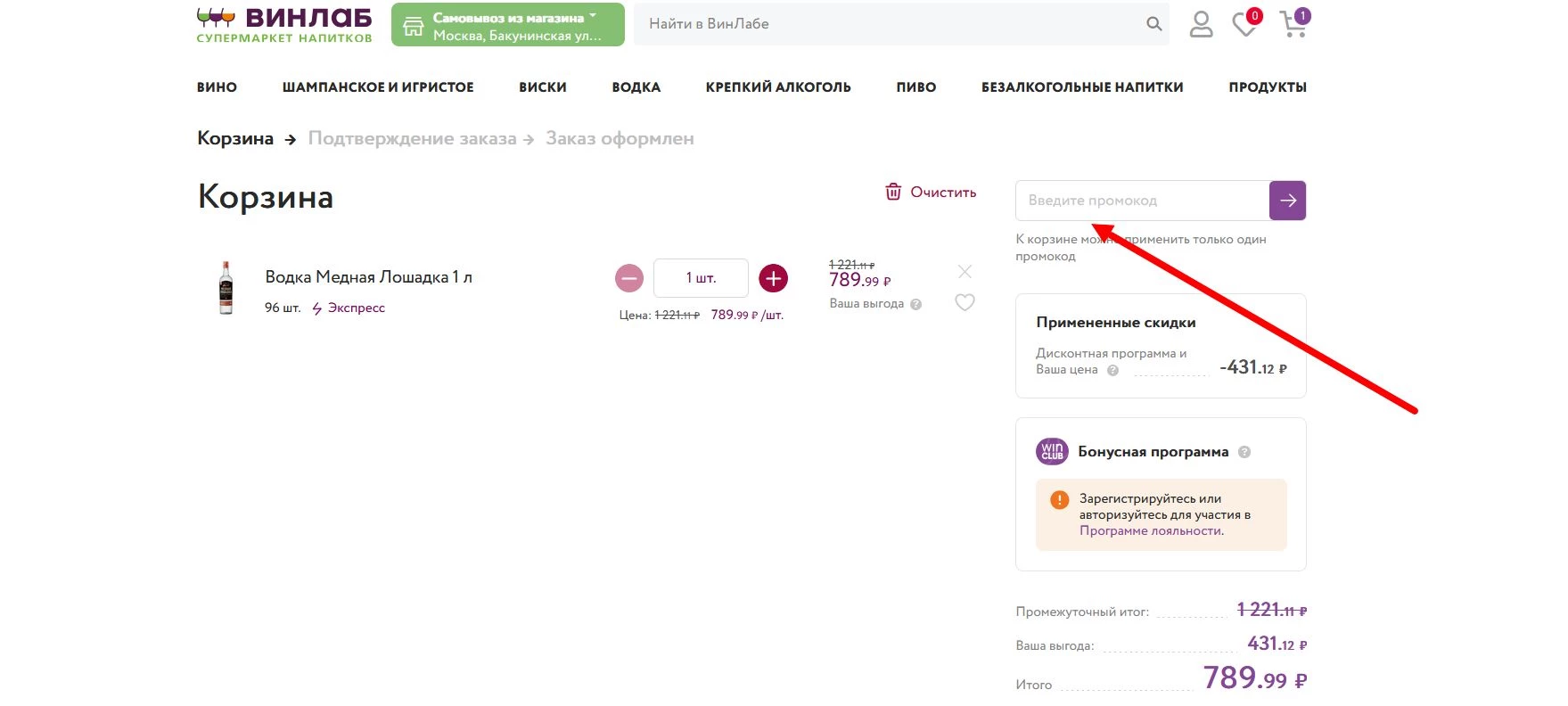
Task: Open the shopping cart icon in header
Action: [x=1293, y=24]
